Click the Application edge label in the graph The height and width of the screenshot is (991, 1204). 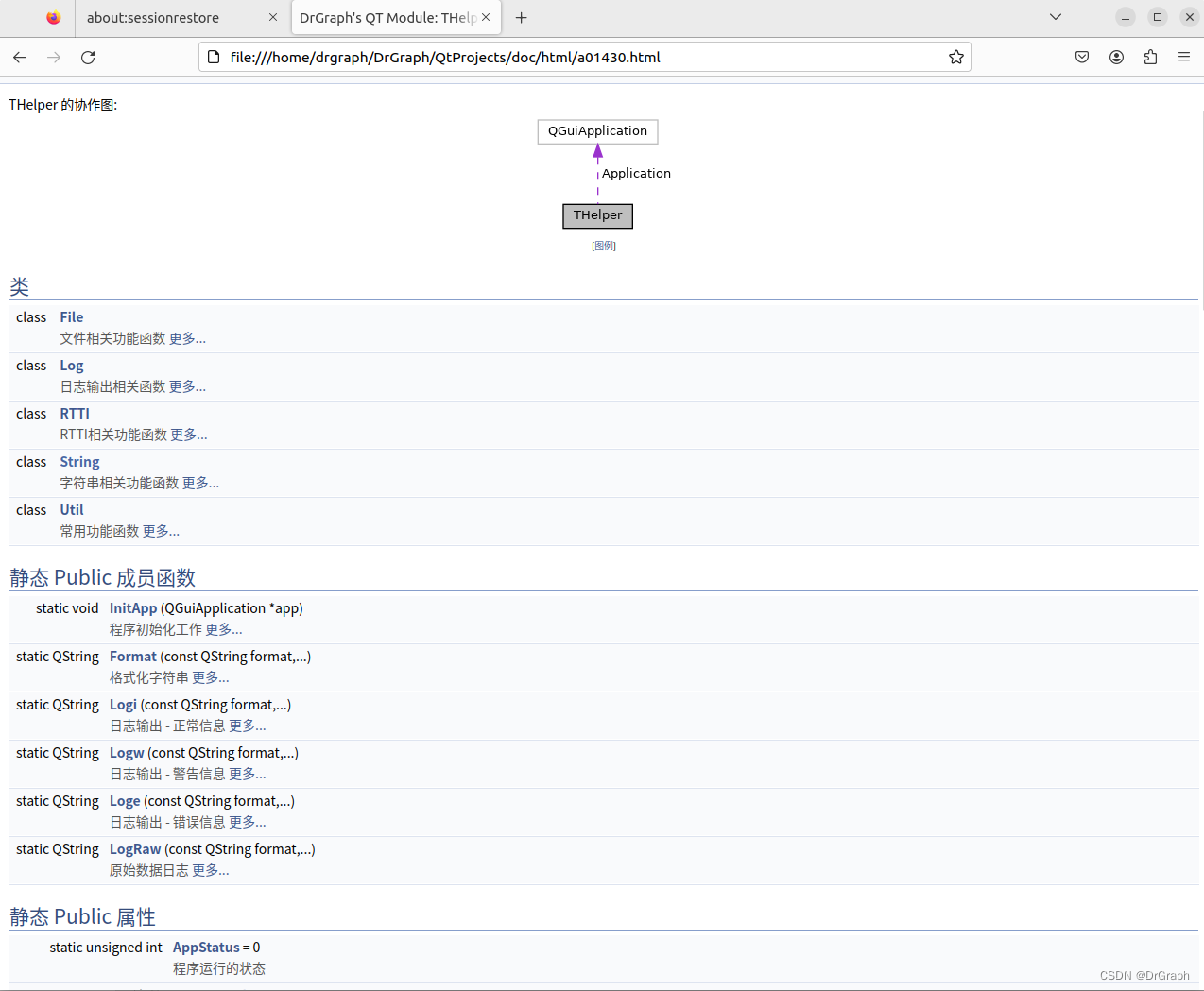[636, 174]
